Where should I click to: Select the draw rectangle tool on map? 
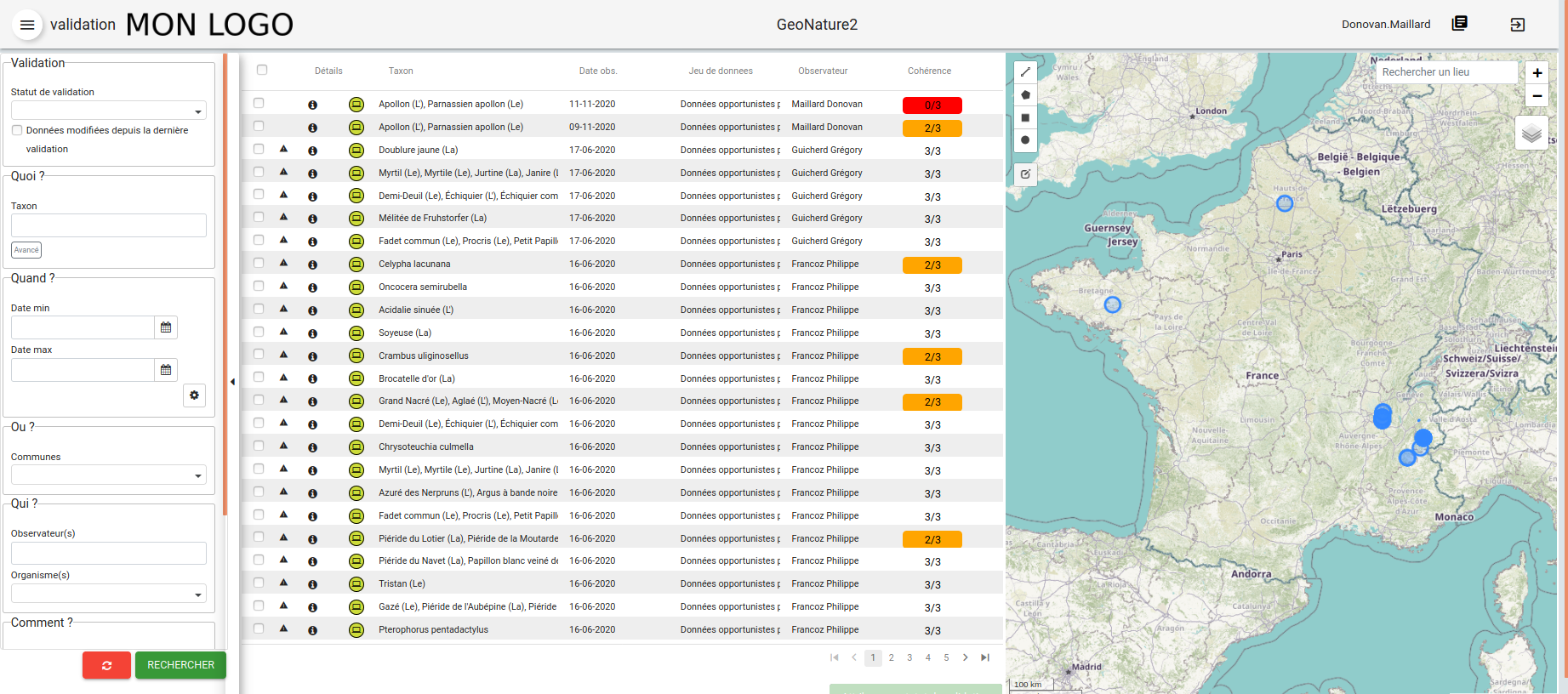click(x=1025, y=117)
